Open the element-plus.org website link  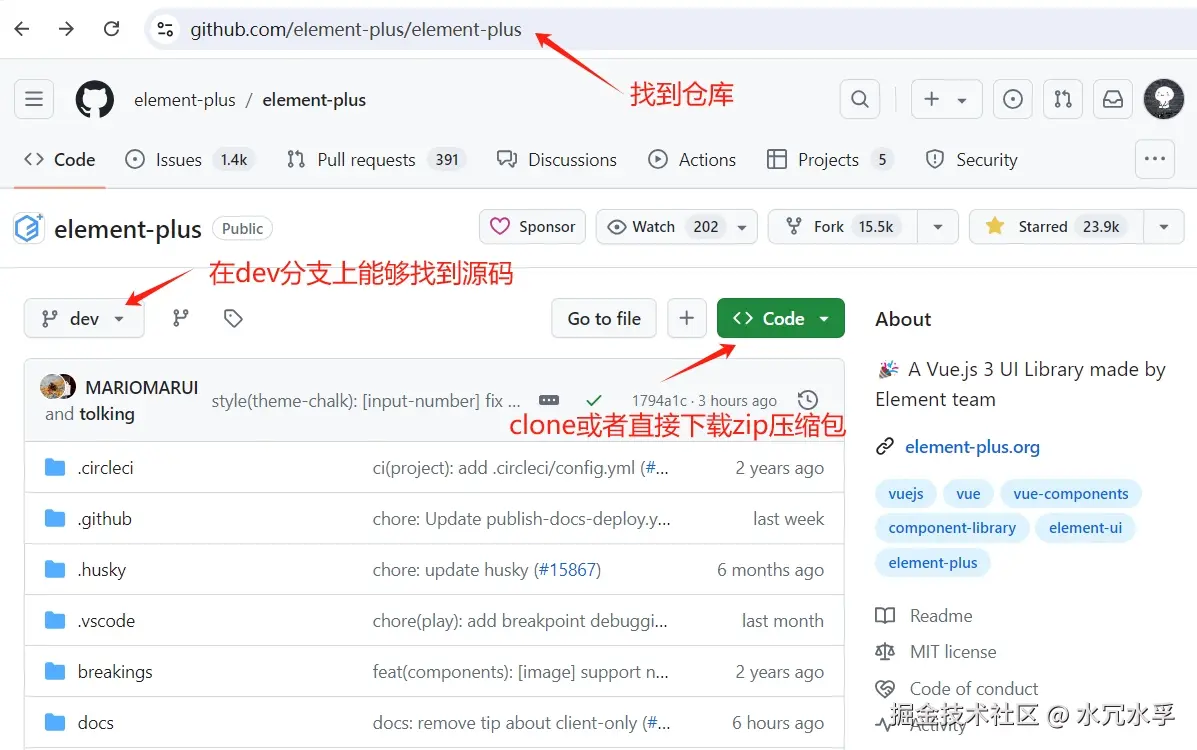[x=972, y=447]
